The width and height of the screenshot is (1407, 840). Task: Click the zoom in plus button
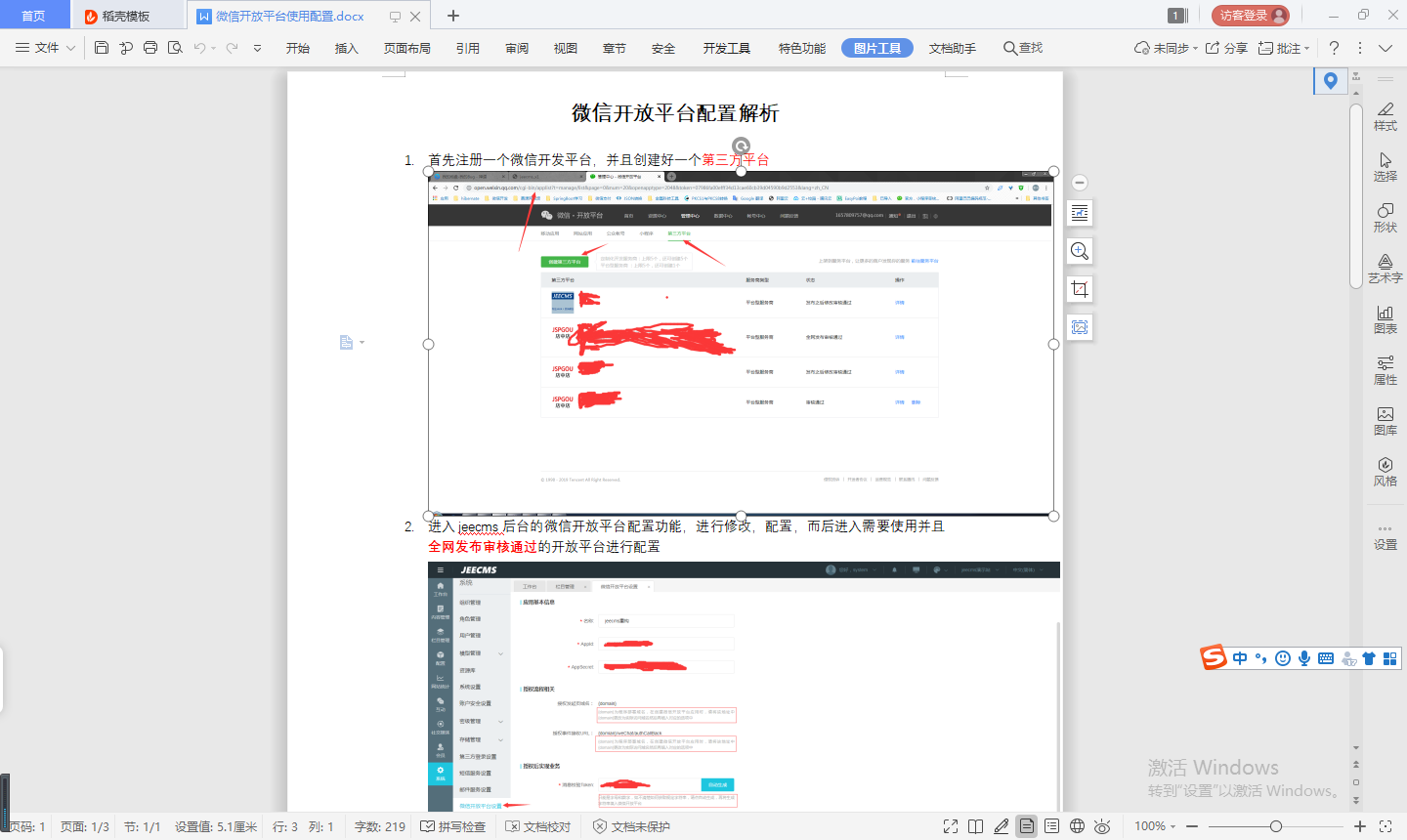(x=1359, y=826)
